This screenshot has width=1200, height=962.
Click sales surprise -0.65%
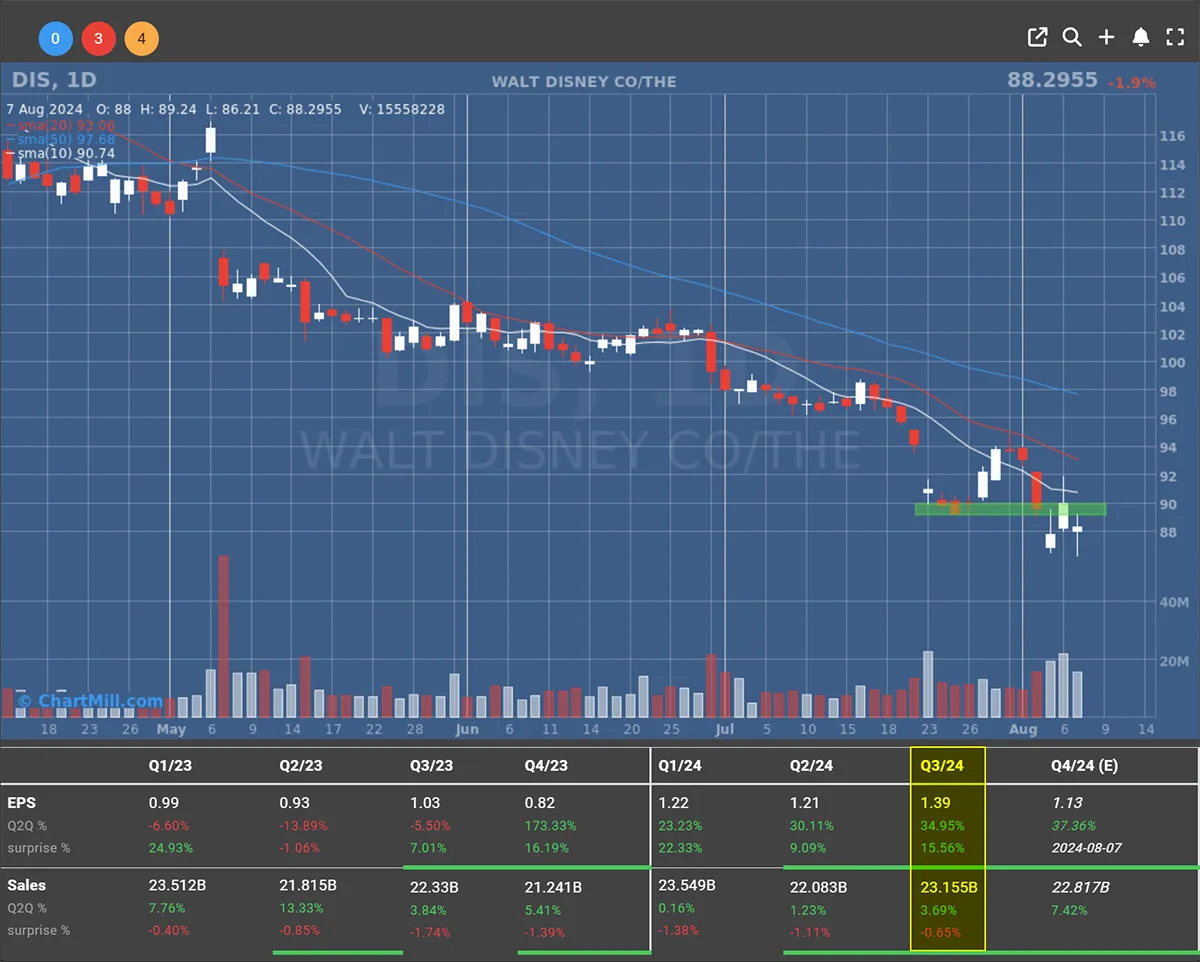tap(939, 932)
